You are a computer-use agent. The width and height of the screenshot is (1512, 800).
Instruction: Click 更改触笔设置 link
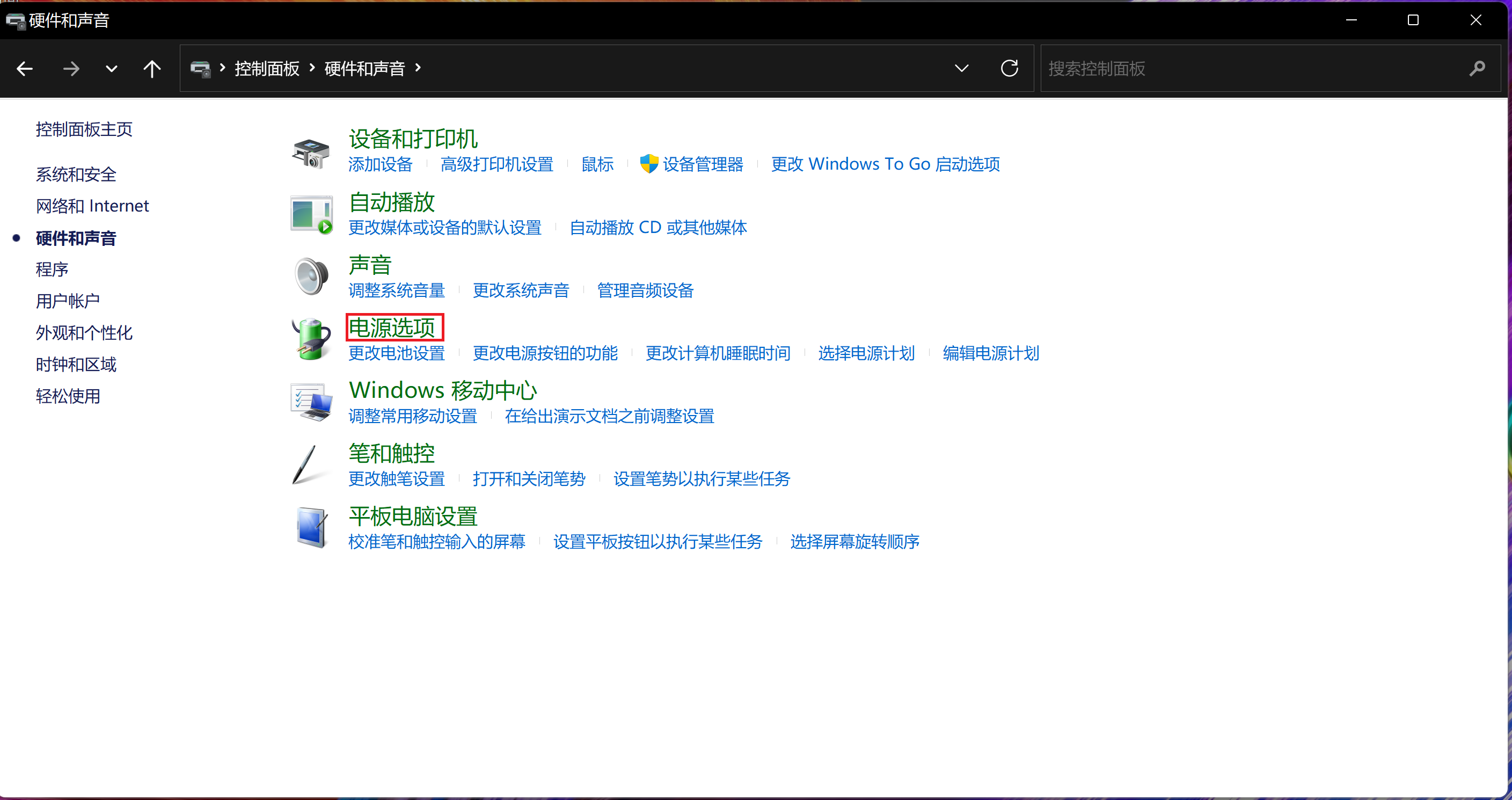click(396, 479)
